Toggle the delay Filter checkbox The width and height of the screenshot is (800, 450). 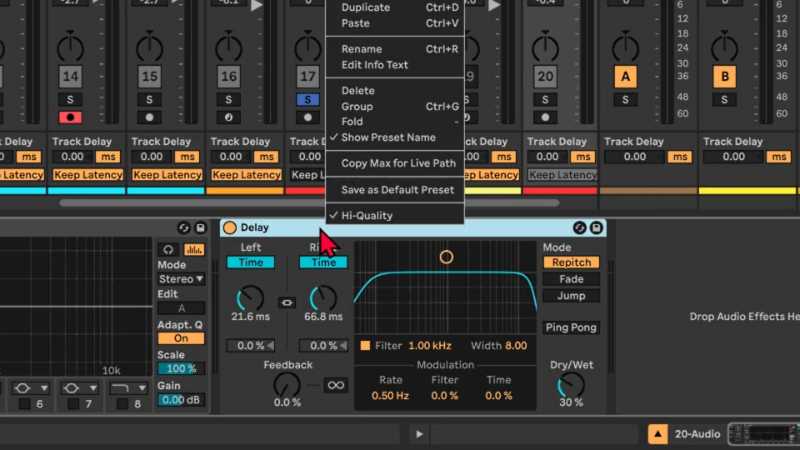point(365,345)
